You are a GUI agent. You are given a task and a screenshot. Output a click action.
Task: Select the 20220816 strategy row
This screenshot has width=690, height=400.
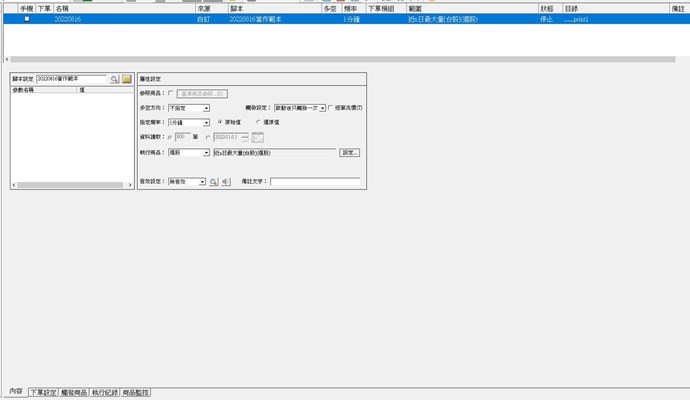tap(120, 19)
